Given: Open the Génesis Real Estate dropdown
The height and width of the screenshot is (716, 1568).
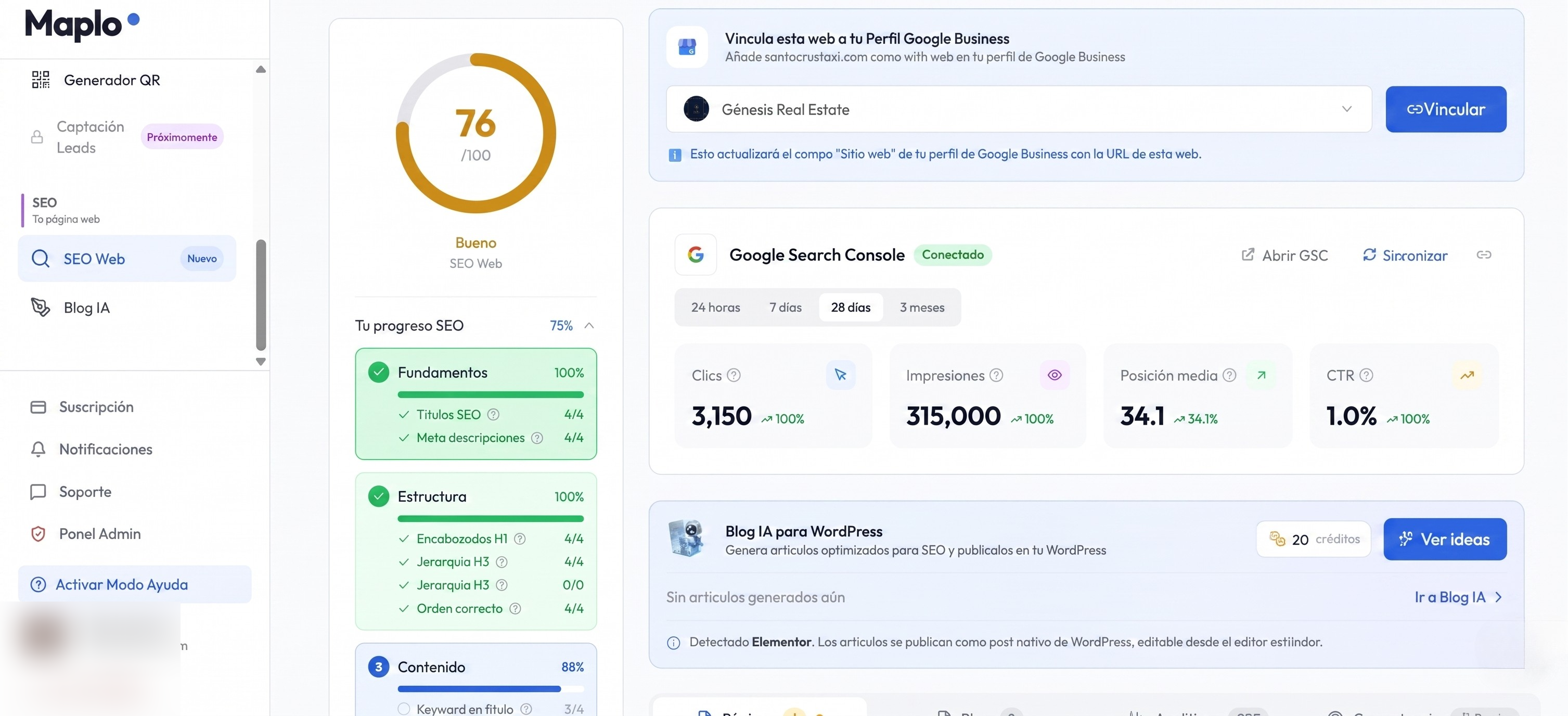Looking at the screenshot, I should (x=1019, y=109).
